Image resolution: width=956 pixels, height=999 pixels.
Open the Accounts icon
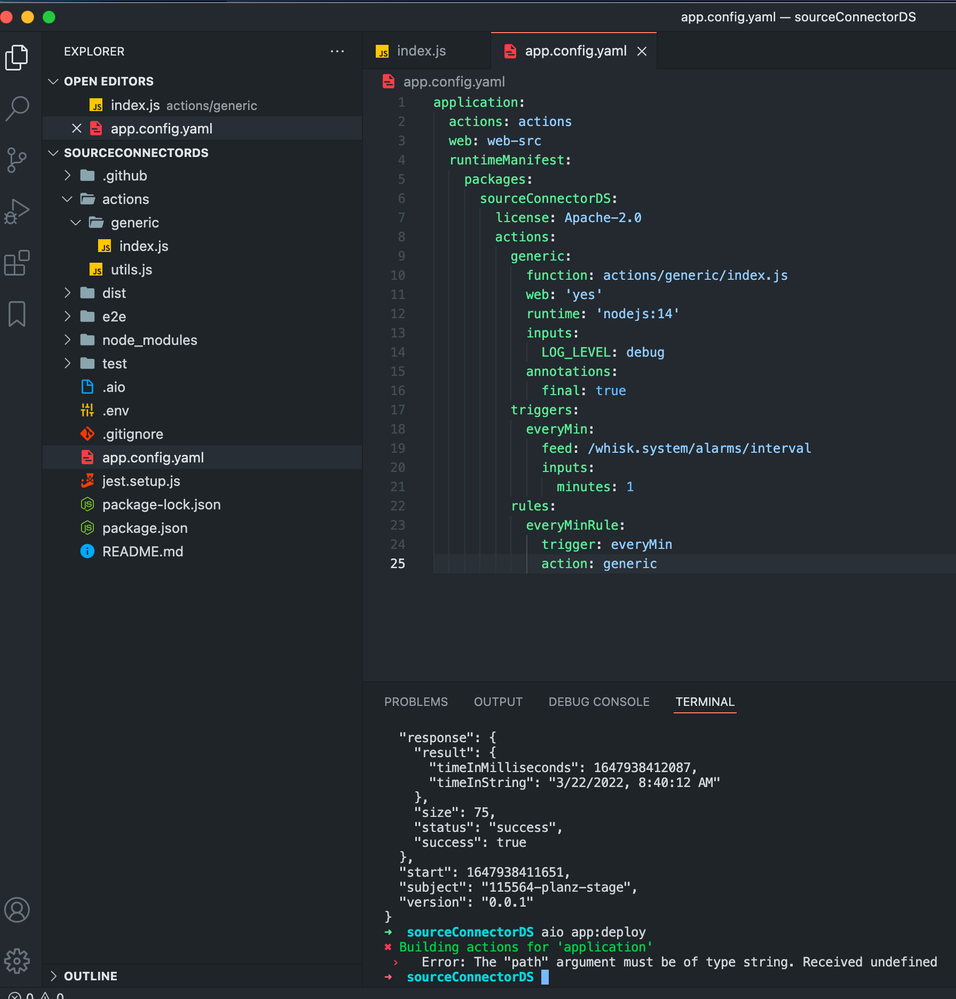[17, 910]
